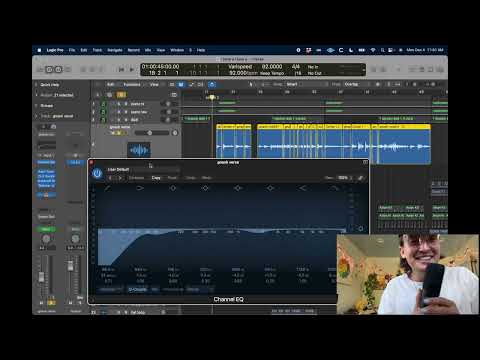Click the Compare button in Channel EQ
The width and height of the screenshot is (480, 360).
(137, 178)
